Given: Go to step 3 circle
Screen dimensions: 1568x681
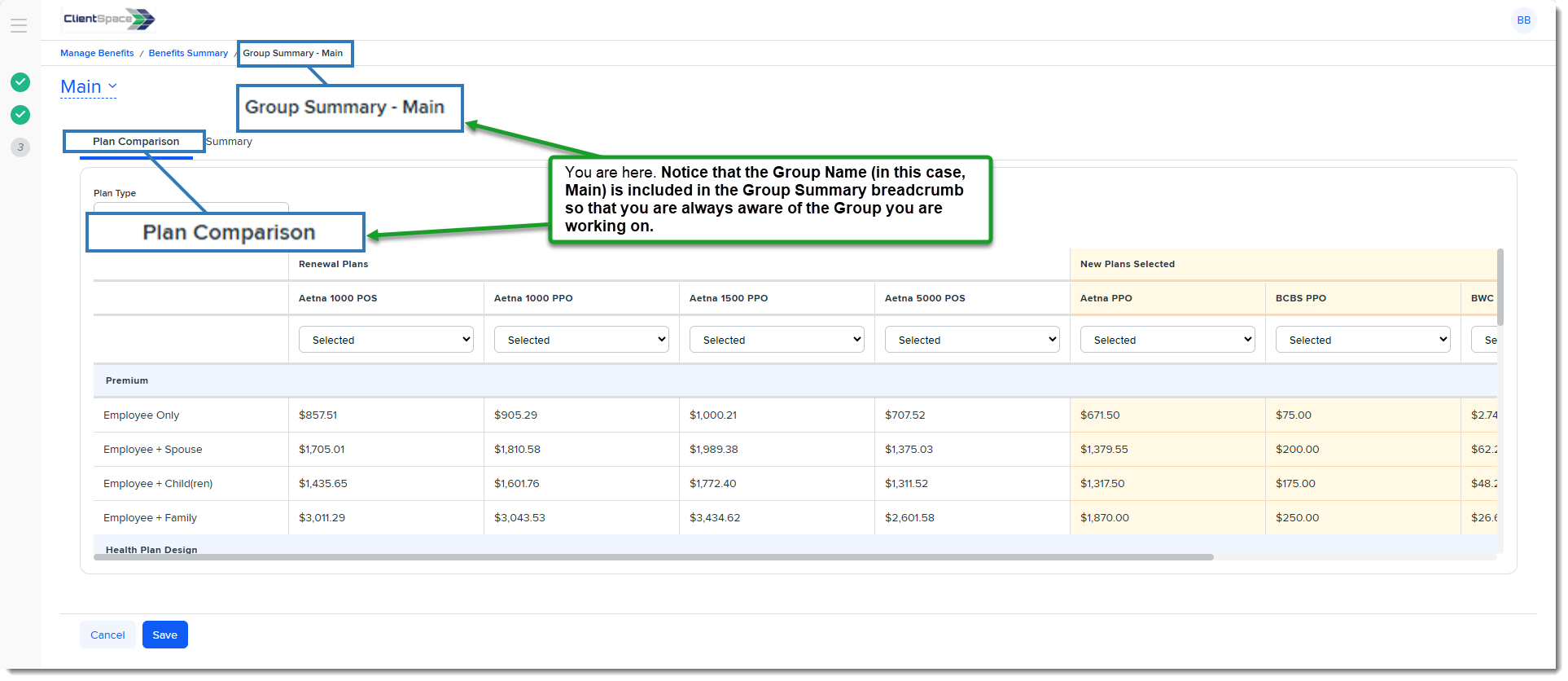Looking at the screenshot, I should click(x=20, y=147).
